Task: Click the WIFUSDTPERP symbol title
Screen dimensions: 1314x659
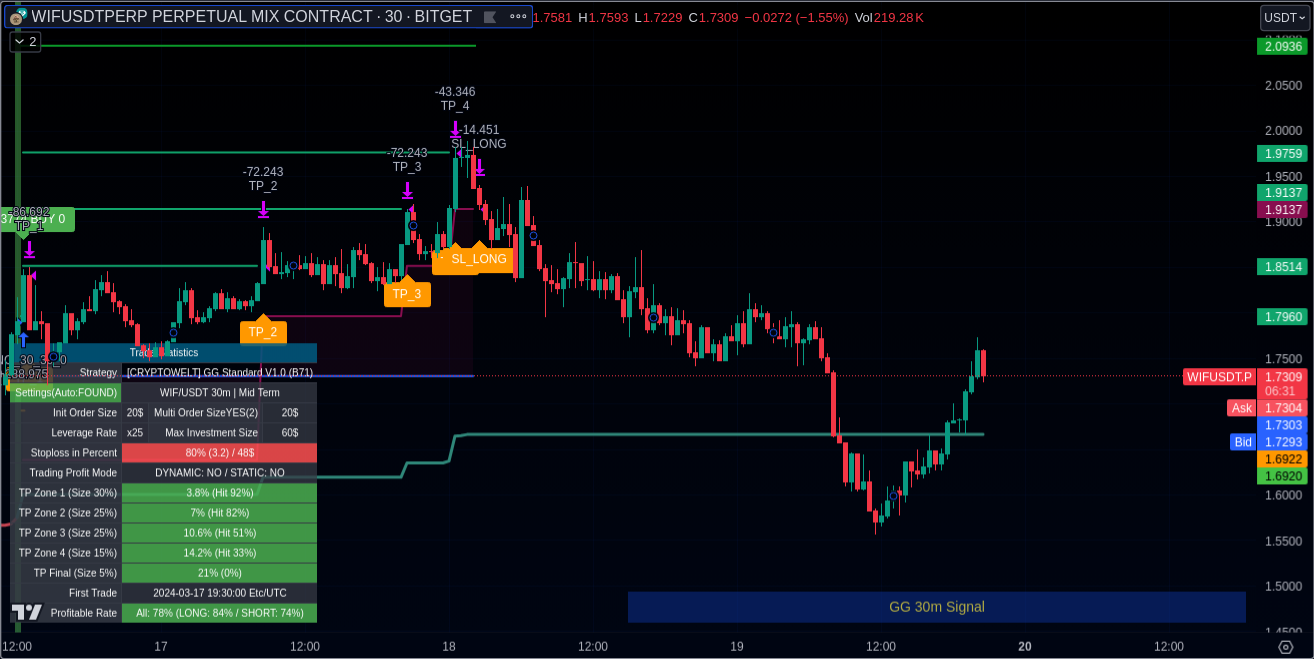Action: click(x=250, y=17)
